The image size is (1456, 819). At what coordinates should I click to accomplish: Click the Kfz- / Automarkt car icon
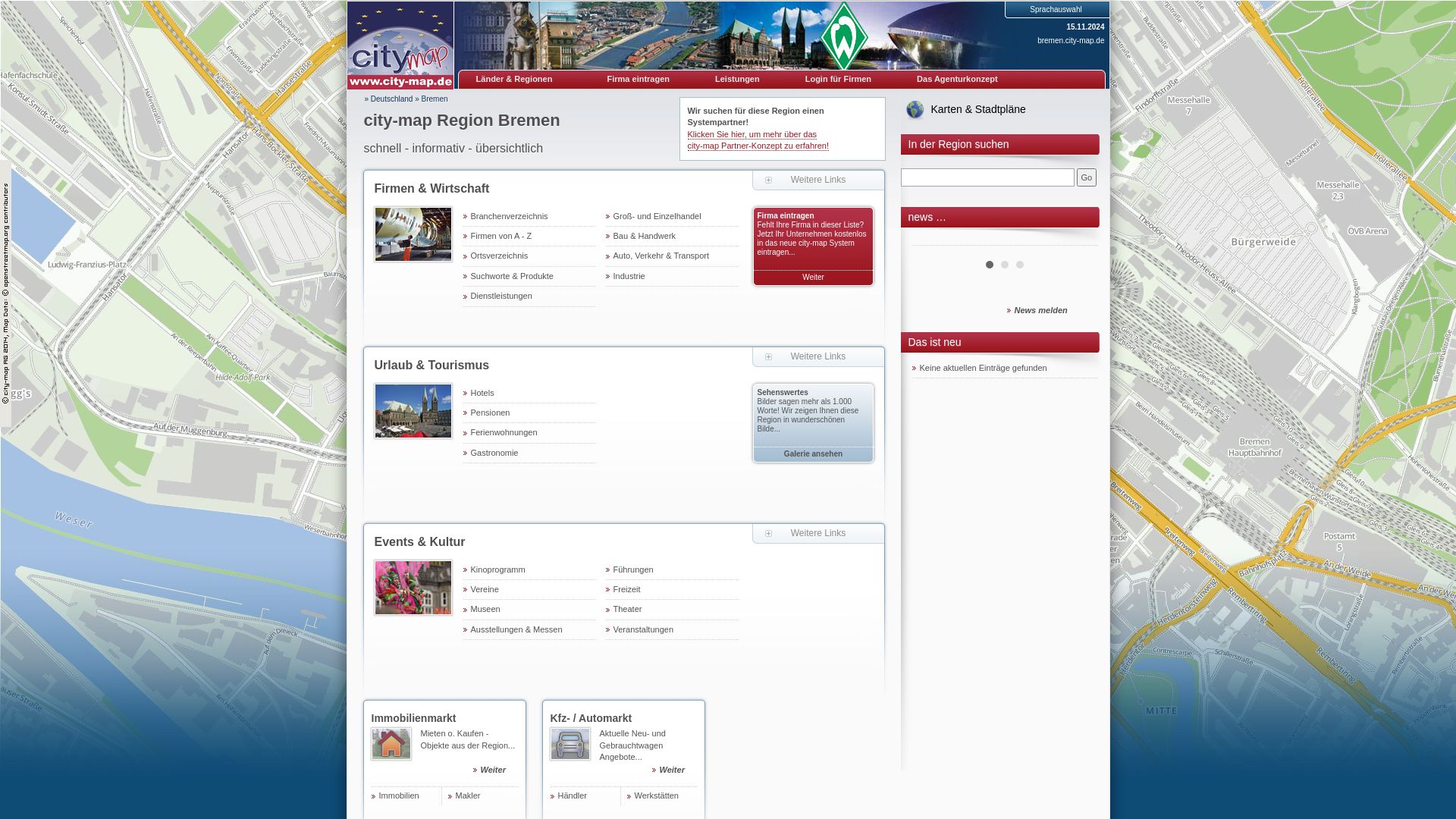click(570, 744)
